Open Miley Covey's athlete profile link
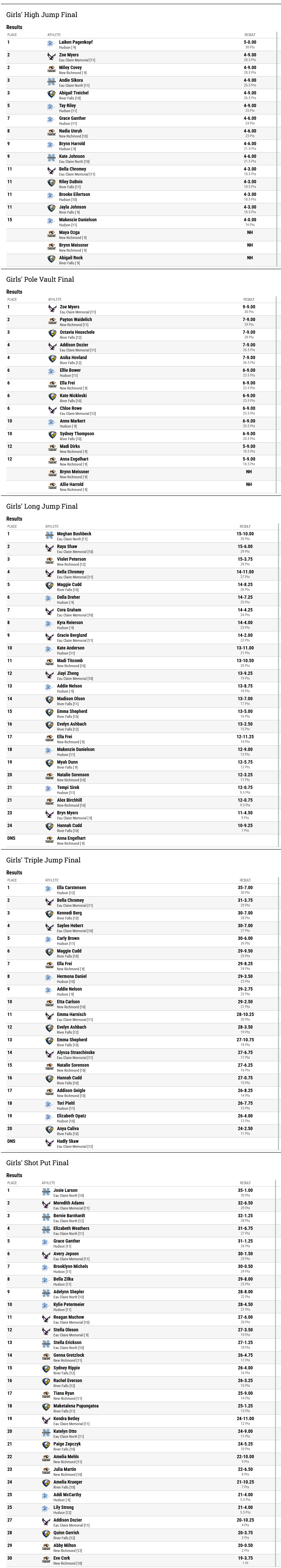Screen dimensions: 281x1568 (x=70, y=67)
